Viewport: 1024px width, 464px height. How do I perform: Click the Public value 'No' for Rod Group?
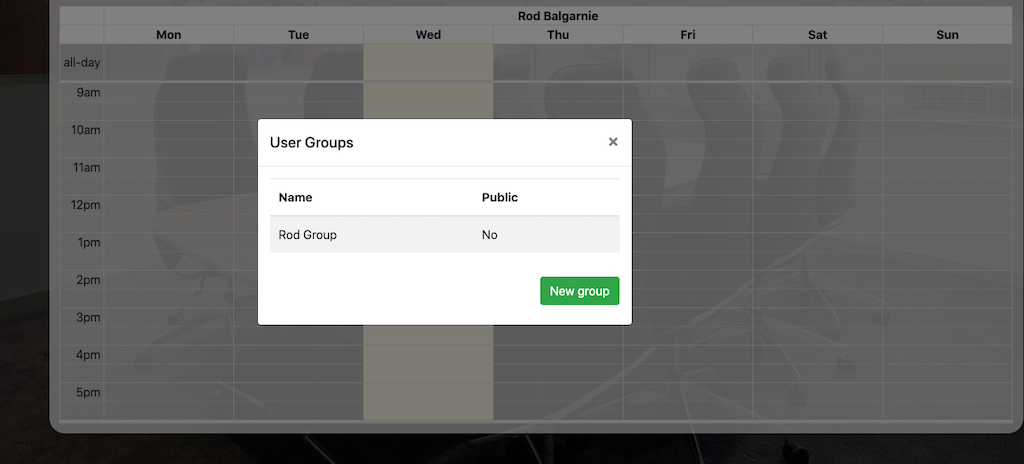pyautogui.click(x=490, y=235)
